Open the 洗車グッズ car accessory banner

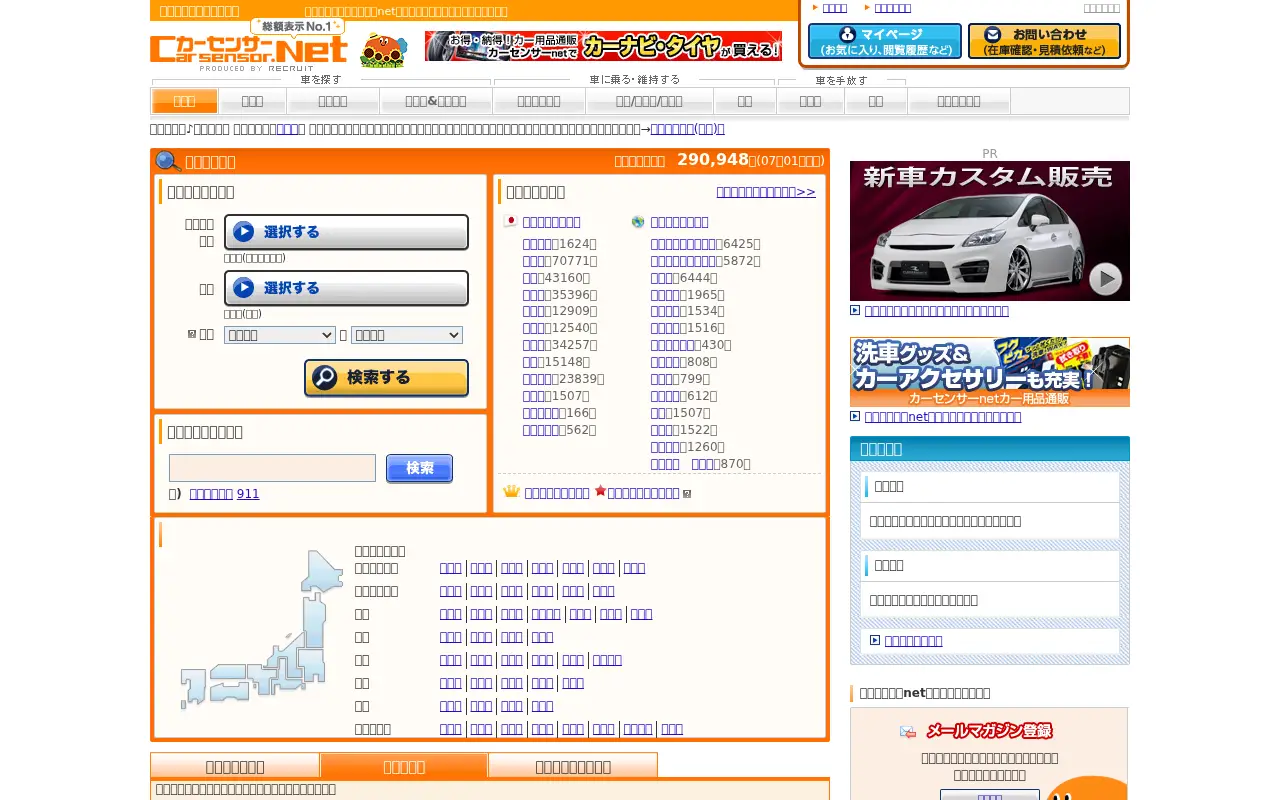click(990, 372)
